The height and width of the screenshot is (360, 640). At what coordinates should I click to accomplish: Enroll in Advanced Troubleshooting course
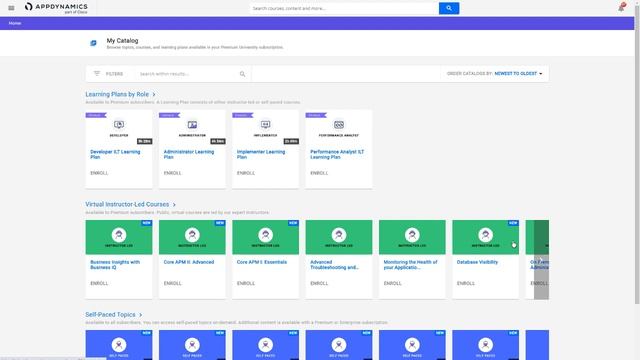pos(319,283)
